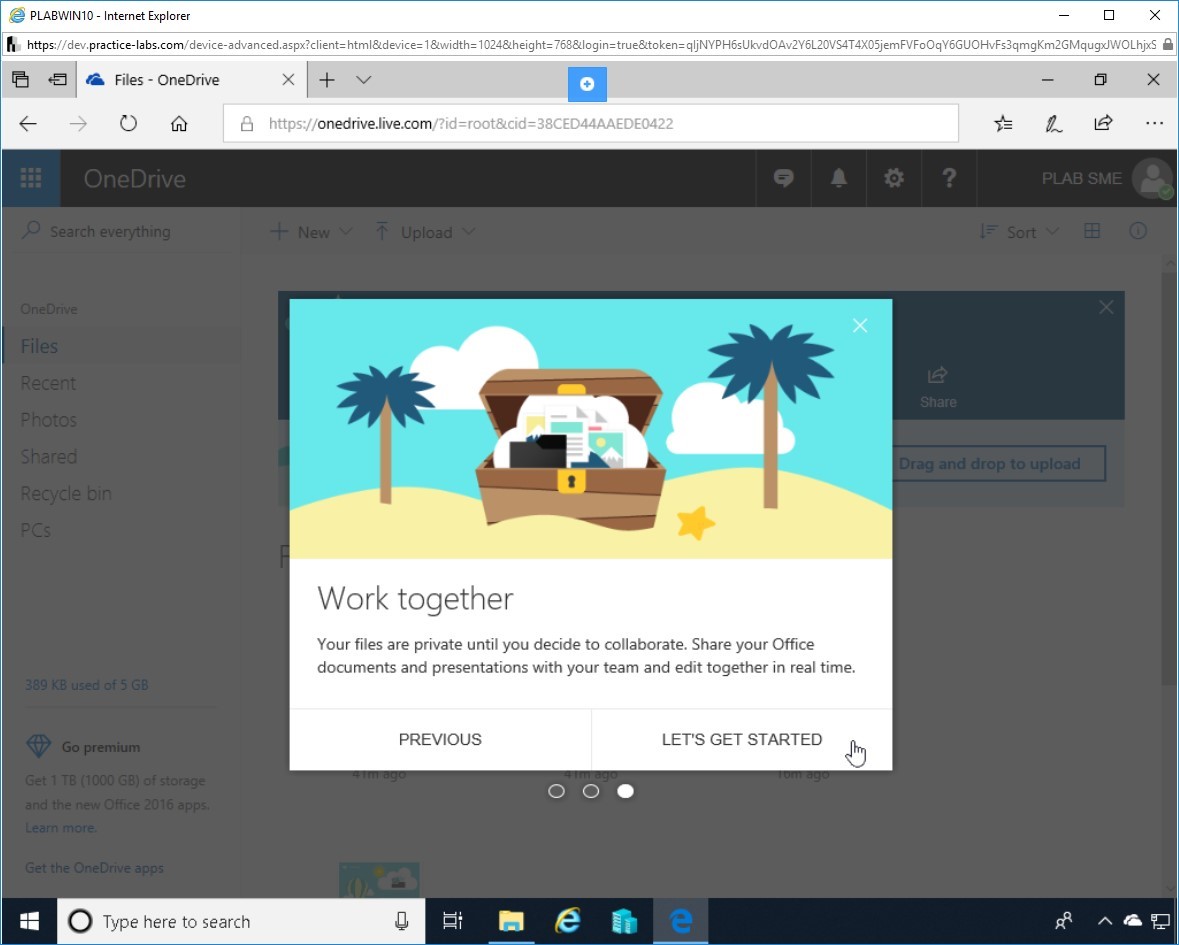Image resolution: width=1179 pixels, height=945 pixels.
Task: Share the page from Edge toolbar
Action: [x=1103, y=124]
